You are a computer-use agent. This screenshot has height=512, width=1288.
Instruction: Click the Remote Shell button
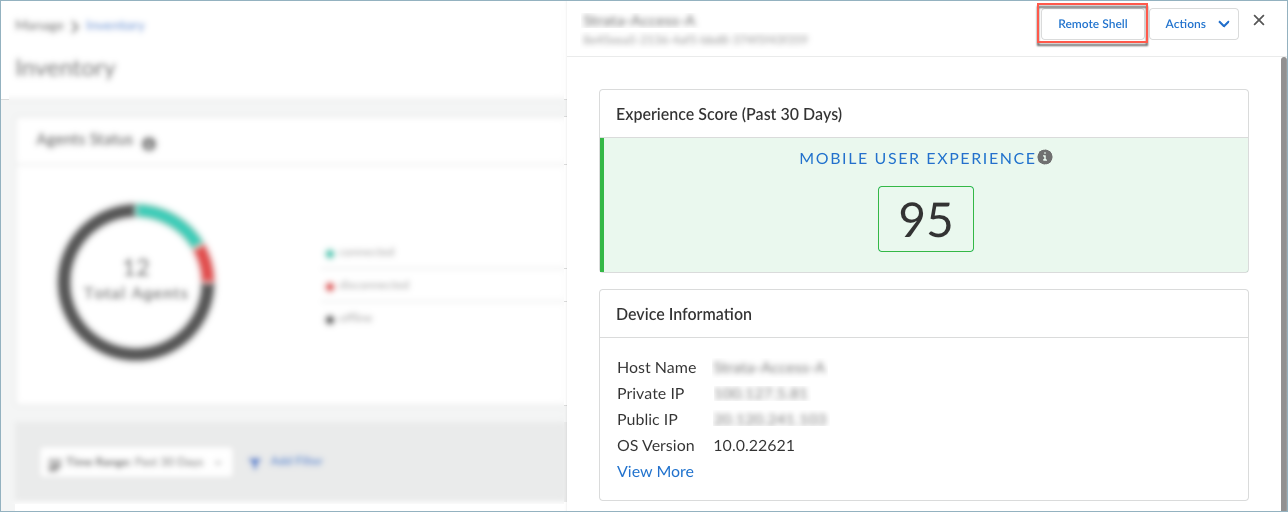pyautogui.click(x=1092, y=24)
